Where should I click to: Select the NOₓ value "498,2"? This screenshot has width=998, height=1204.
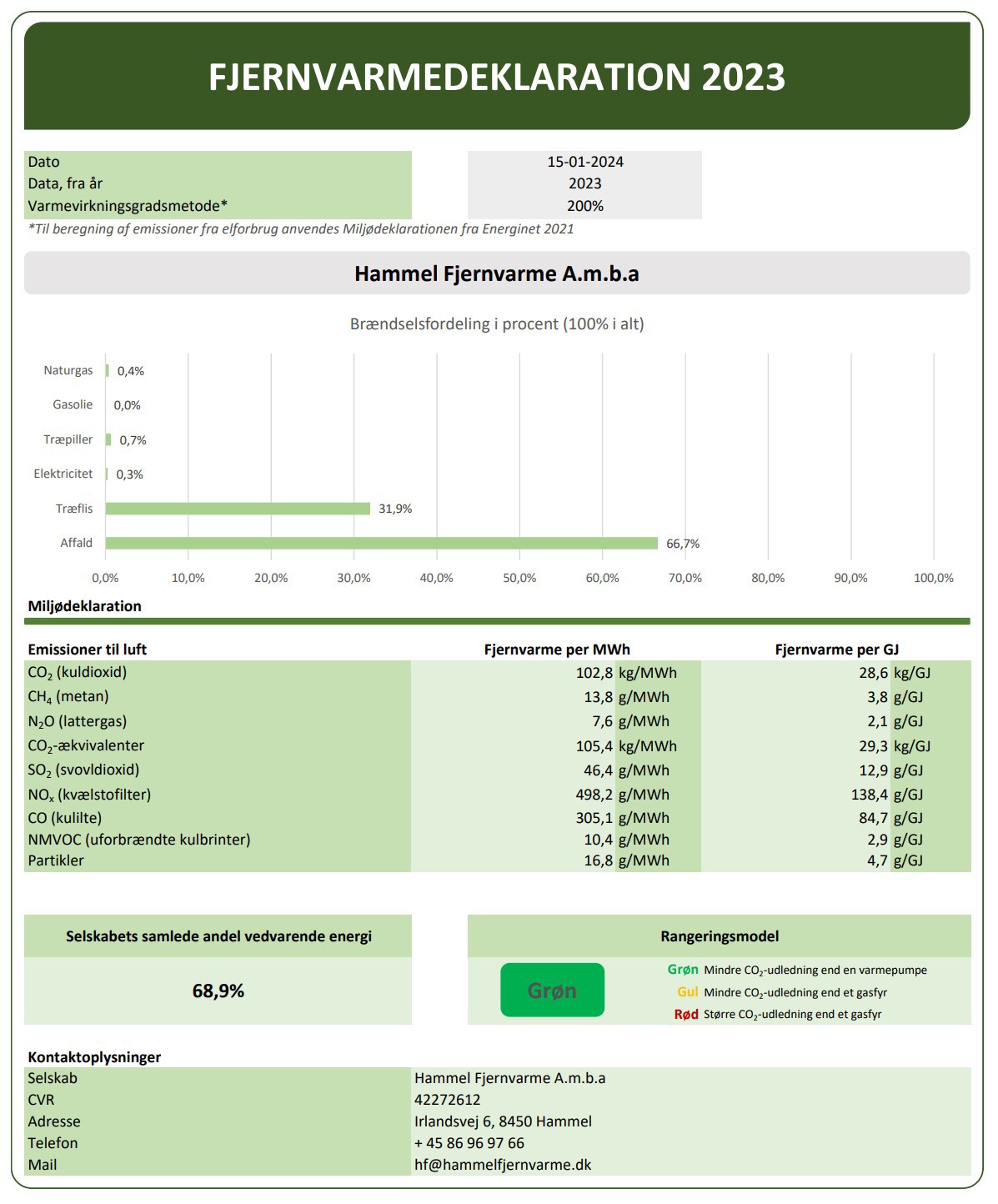click(x=594, y=795)
